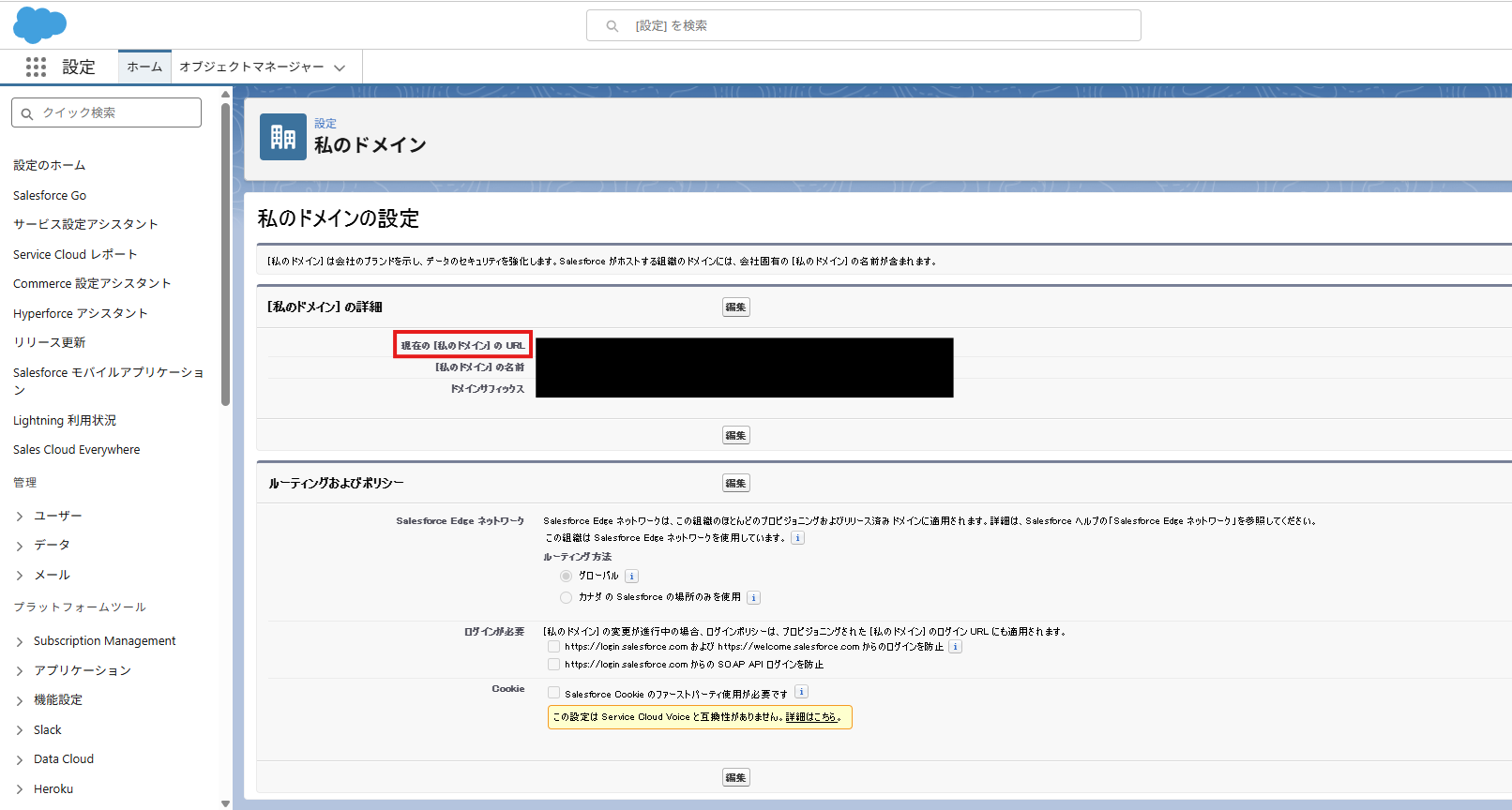Open the オブジェクトマネージャー dropdown chevron
The width and height of the screenshot is (1512, 810).
340,67
